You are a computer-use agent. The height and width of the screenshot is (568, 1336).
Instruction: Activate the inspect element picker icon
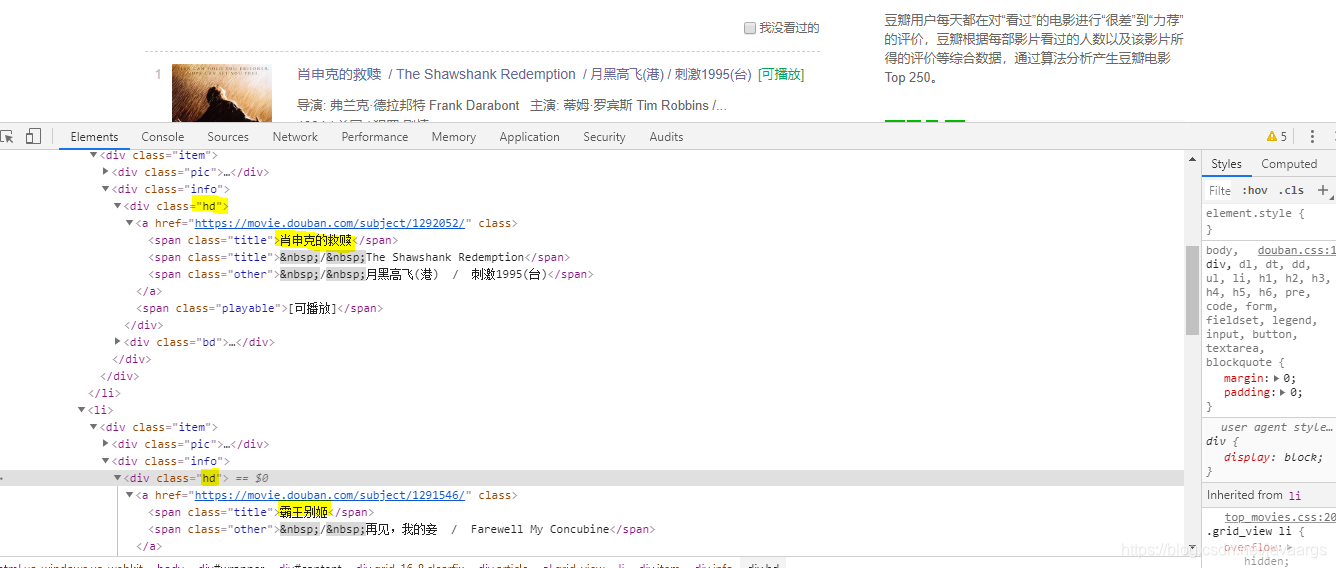pyautogui.click(x=6, y=137)
